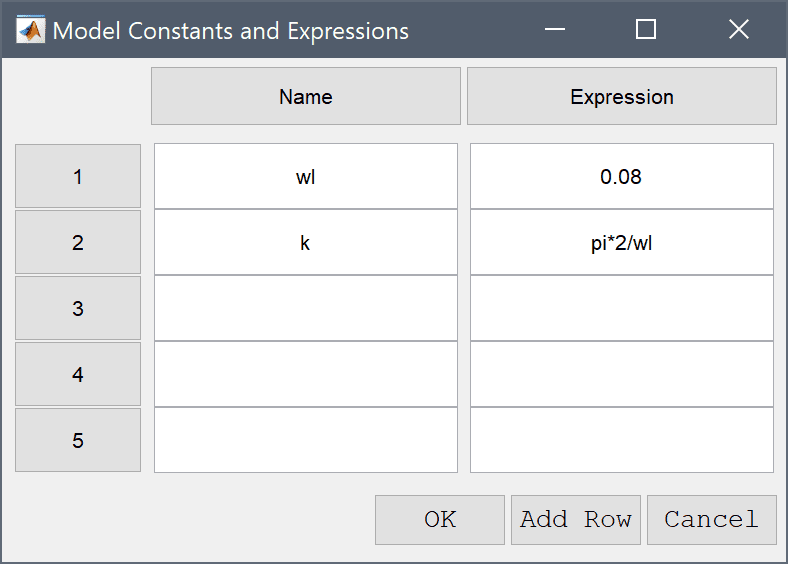Viewport: 788px width, 564px height.
Task: Select the Name column header
Action: [x=306, y=96]
